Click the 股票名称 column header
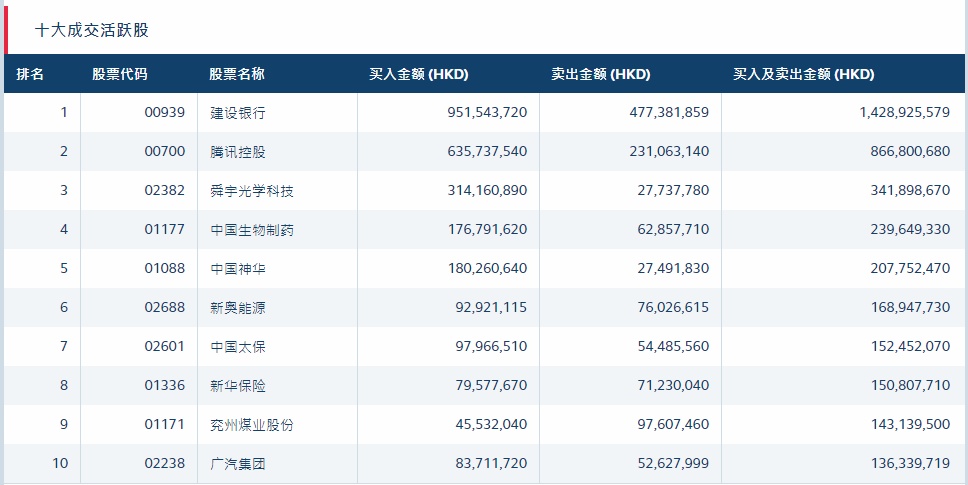The height and width of the screenshot is (485, 968). tap(237, 75)
